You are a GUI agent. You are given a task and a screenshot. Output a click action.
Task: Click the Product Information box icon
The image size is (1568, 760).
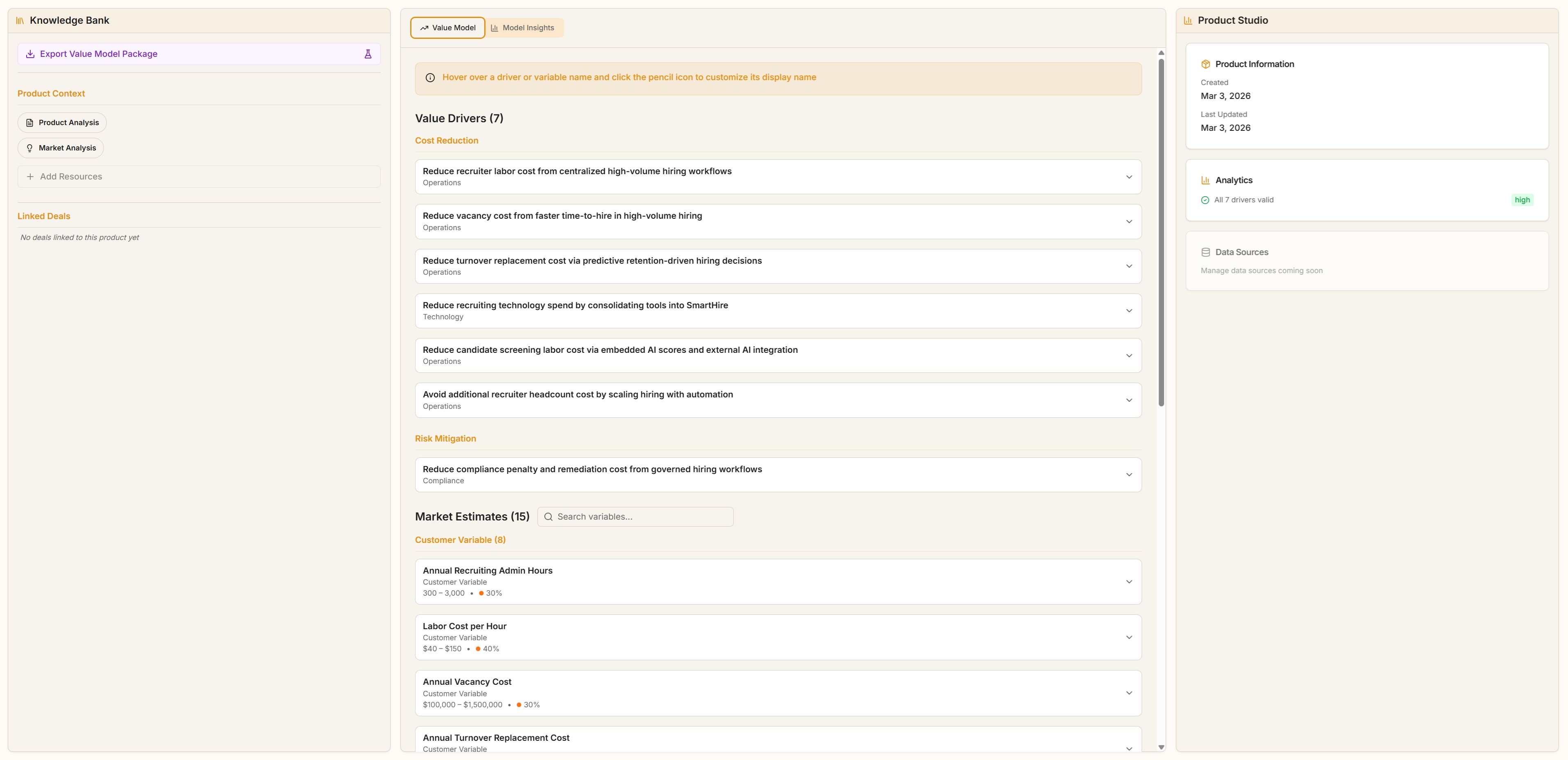pos(1205,65)
